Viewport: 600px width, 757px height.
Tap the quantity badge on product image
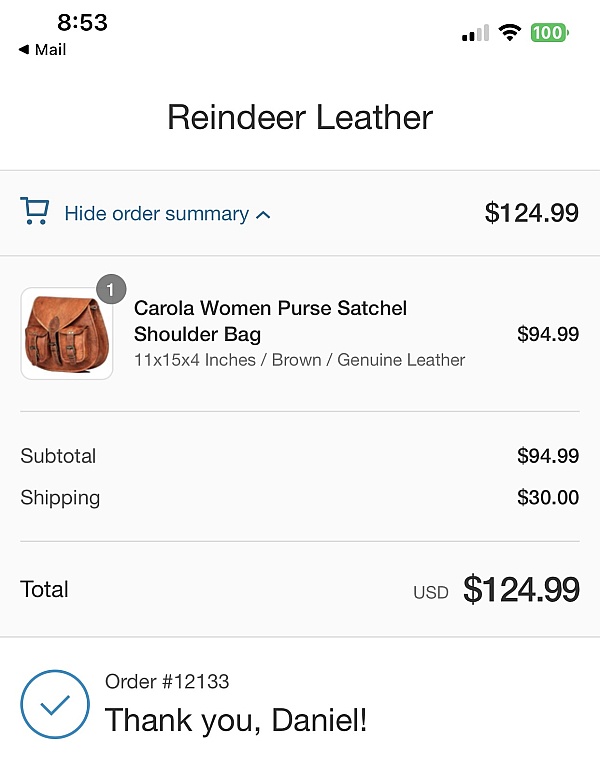(111, 289)
